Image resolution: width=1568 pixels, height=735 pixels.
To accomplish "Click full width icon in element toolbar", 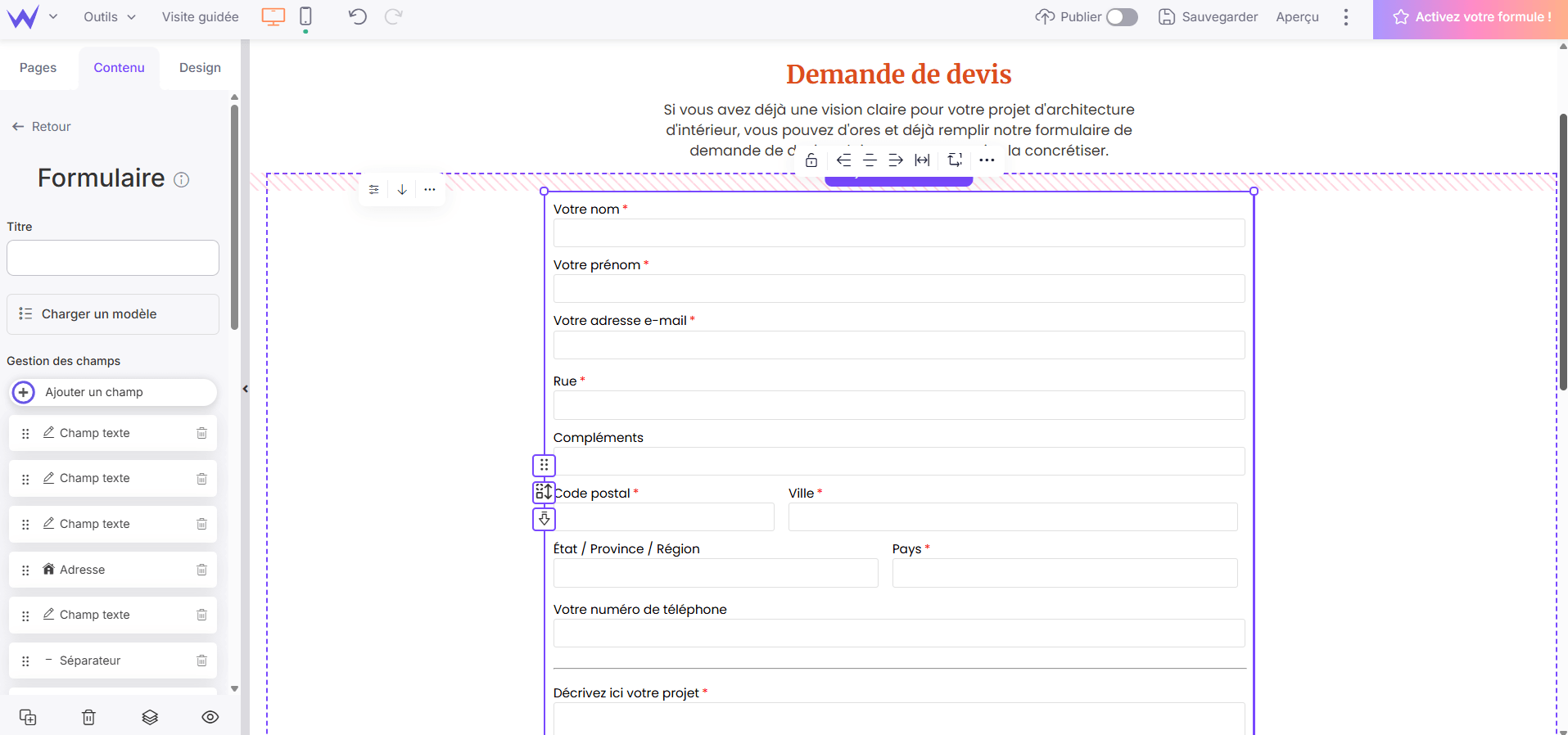I will 922,160.
